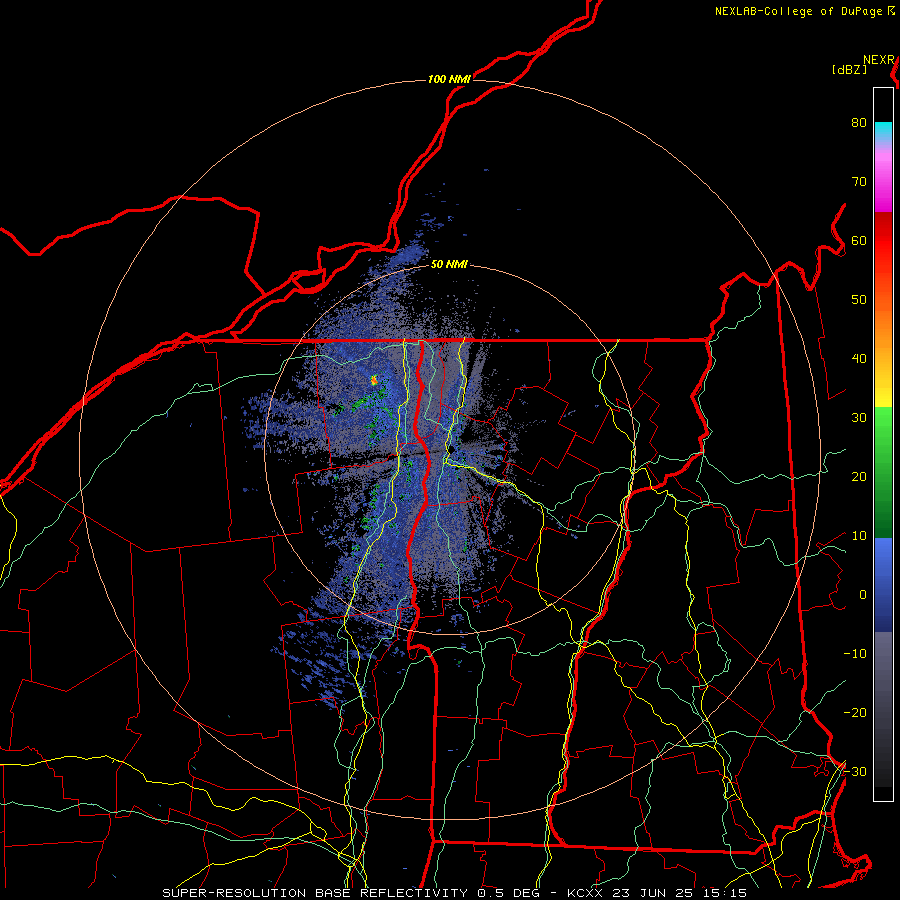The height and width of the screenshot is (900, 900).
Task: Pick the green segment of the reflectivity color bar
Action: 883,472
